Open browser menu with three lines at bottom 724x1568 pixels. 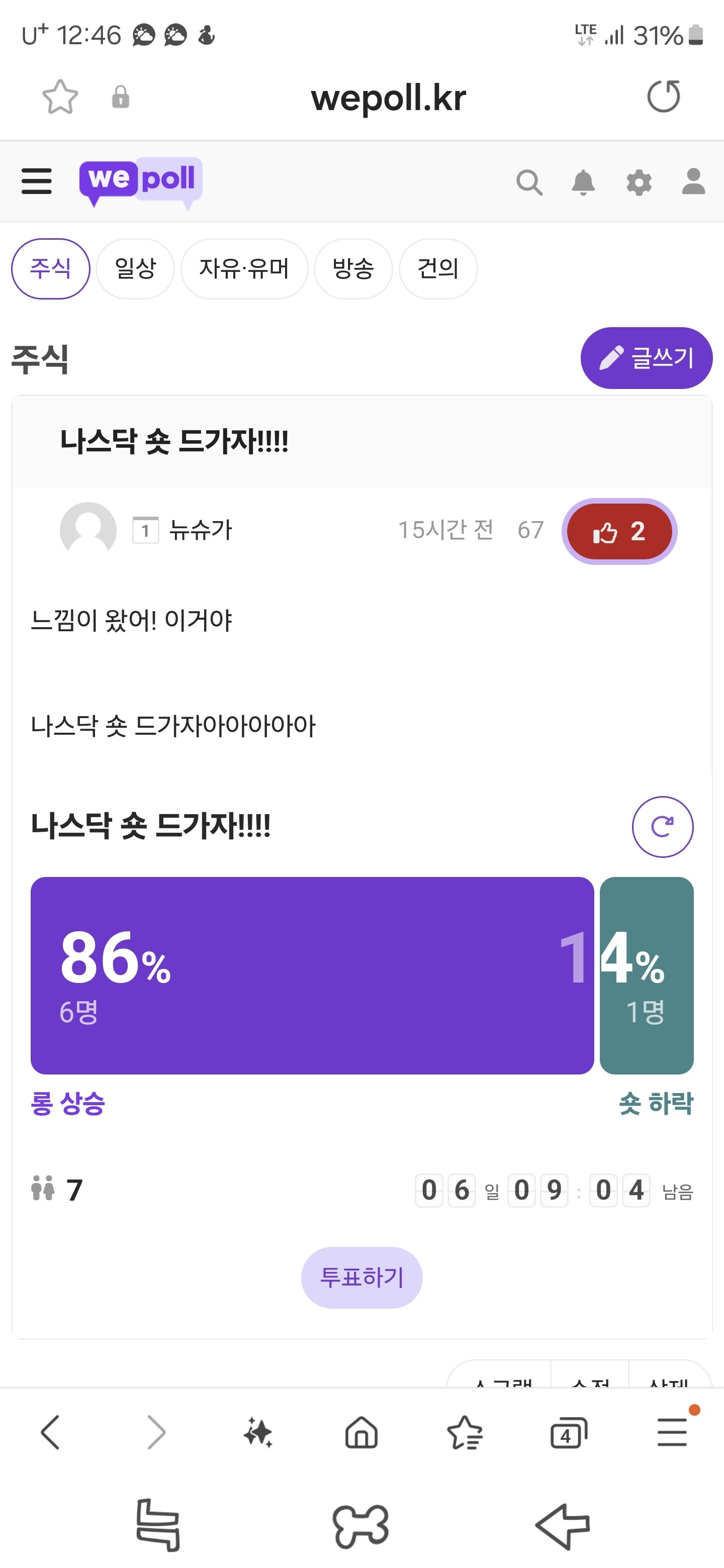pos(672,1432)
